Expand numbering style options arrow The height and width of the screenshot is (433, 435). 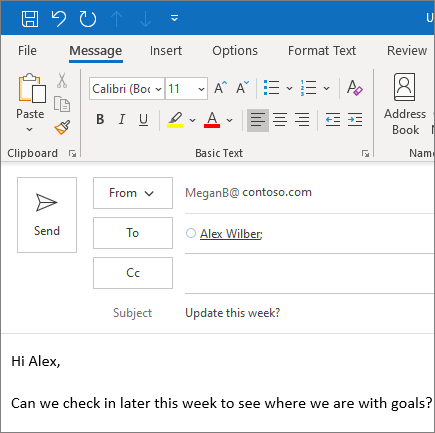point(327,89)
